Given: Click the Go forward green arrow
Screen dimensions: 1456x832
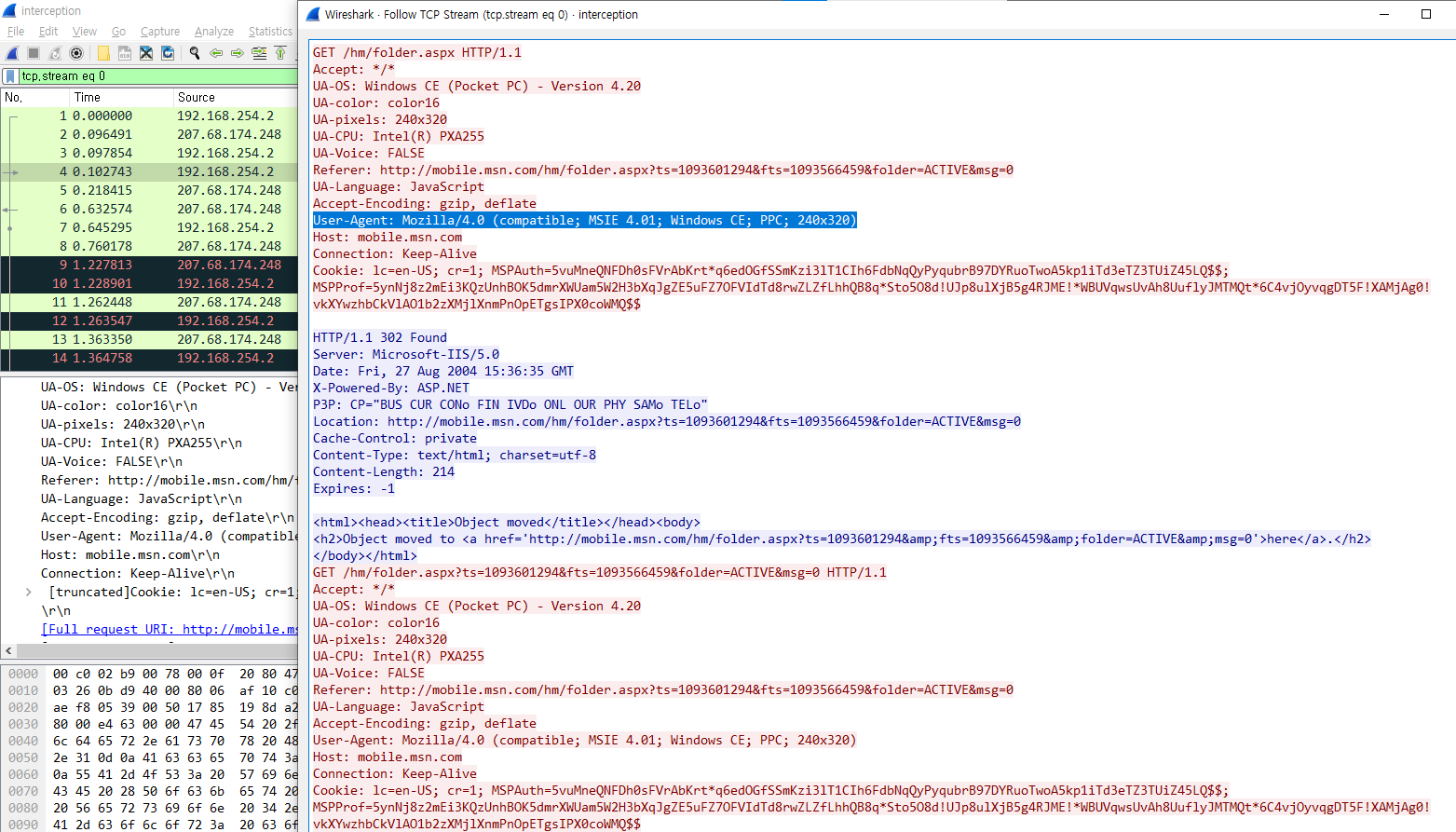Looking at the screenshot, I should click(x=238, y=53).
